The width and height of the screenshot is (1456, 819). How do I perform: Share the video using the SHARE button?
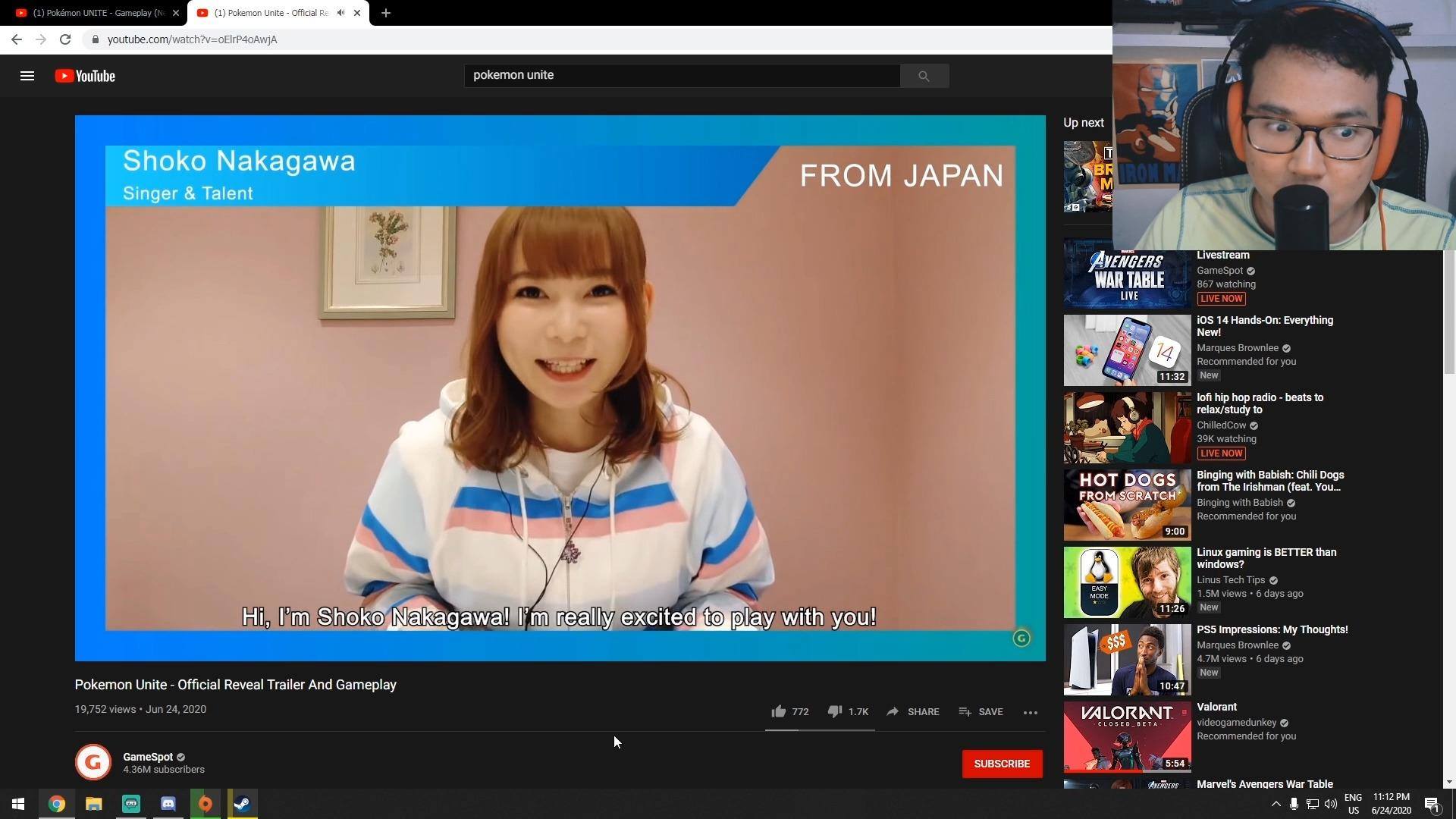tap(913, 711)
